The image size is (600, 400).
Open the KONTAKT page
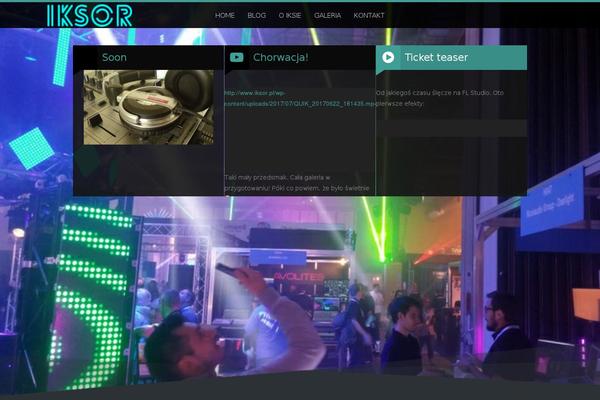click(x=368, y=15)
